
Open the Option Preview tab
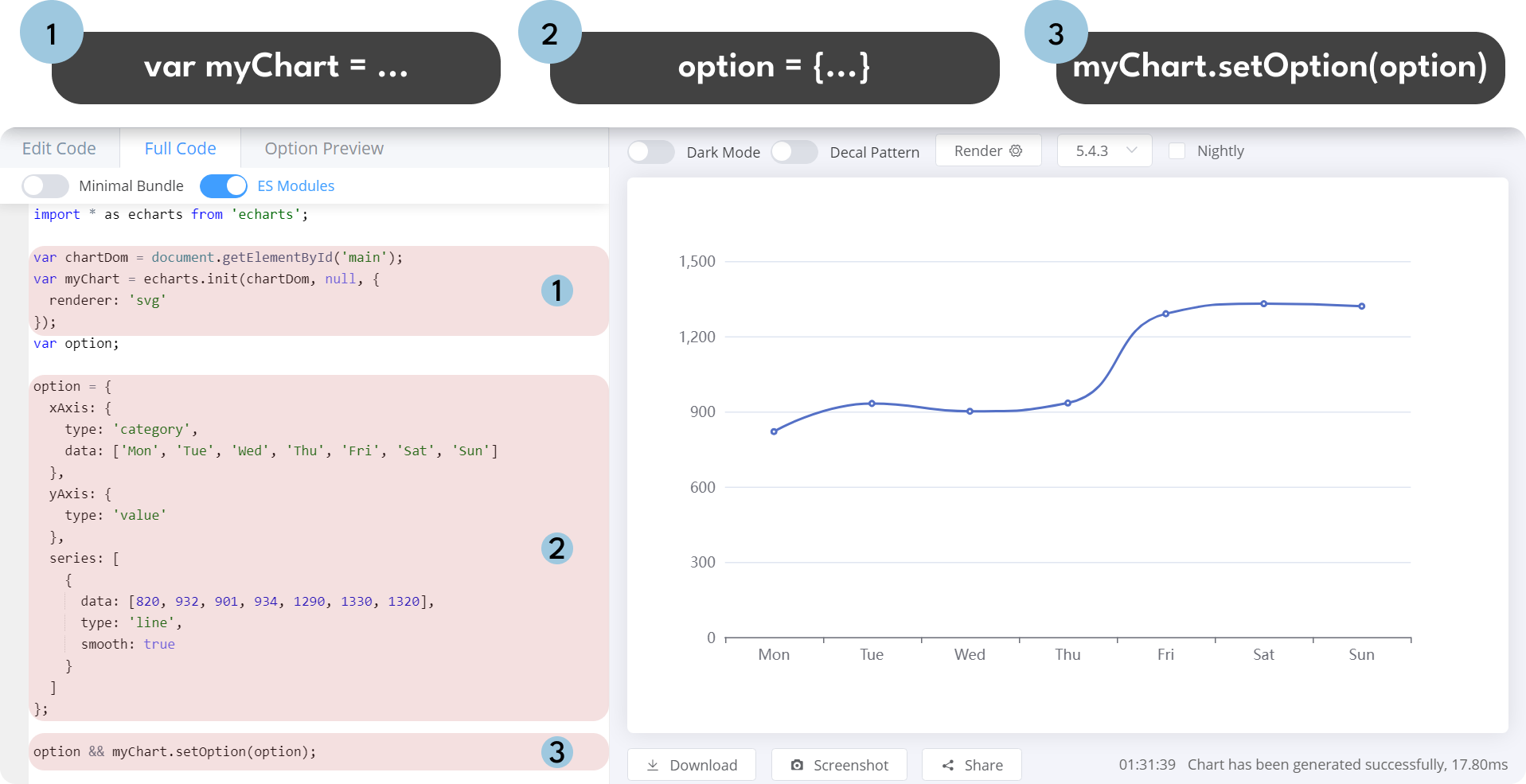tap(324, 148)
